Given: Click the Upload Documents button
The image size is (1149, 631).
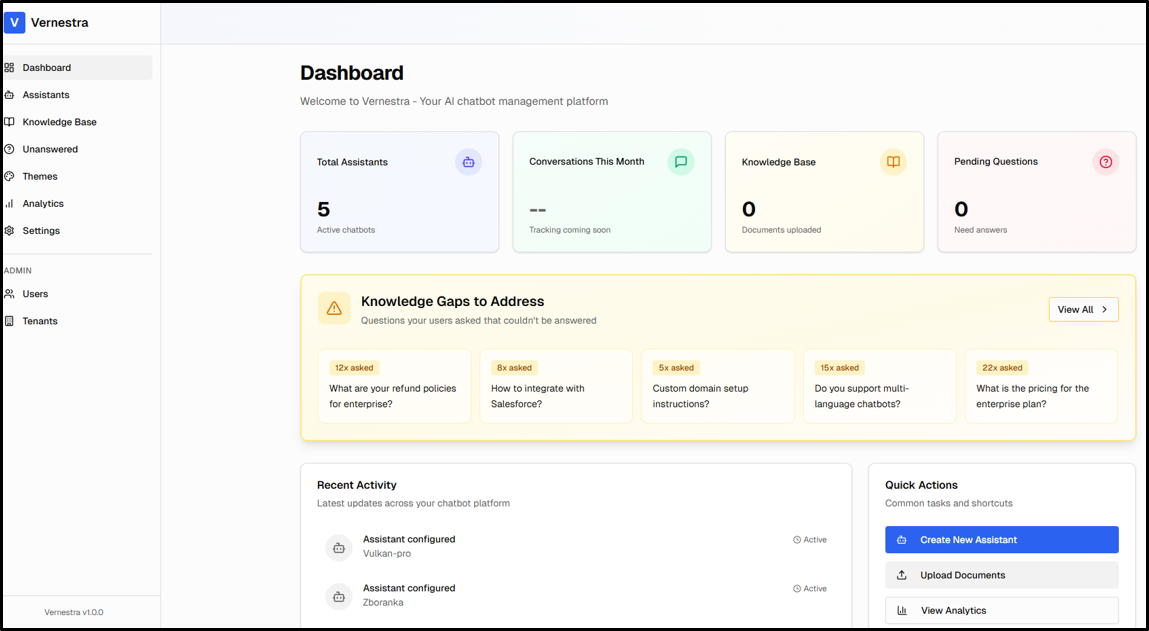Looking at the screenshot, I should (1001, 575).
